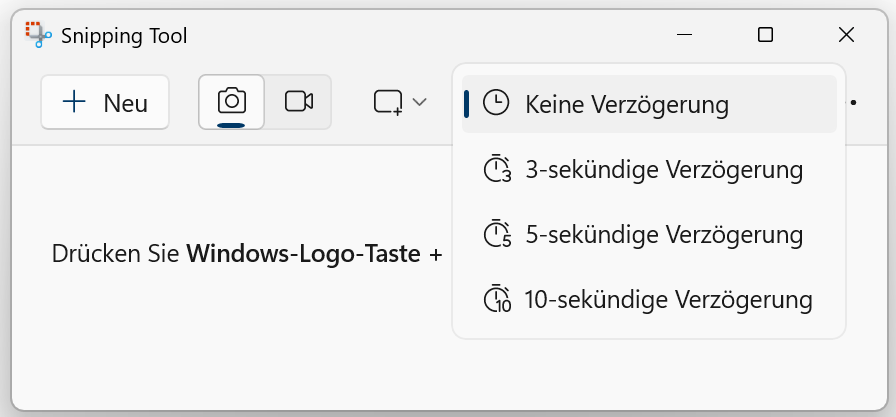The height and width of the screenshot is (417, 896).
Task: Click the 3-second timer icon
Action: [x=497, y=169]
